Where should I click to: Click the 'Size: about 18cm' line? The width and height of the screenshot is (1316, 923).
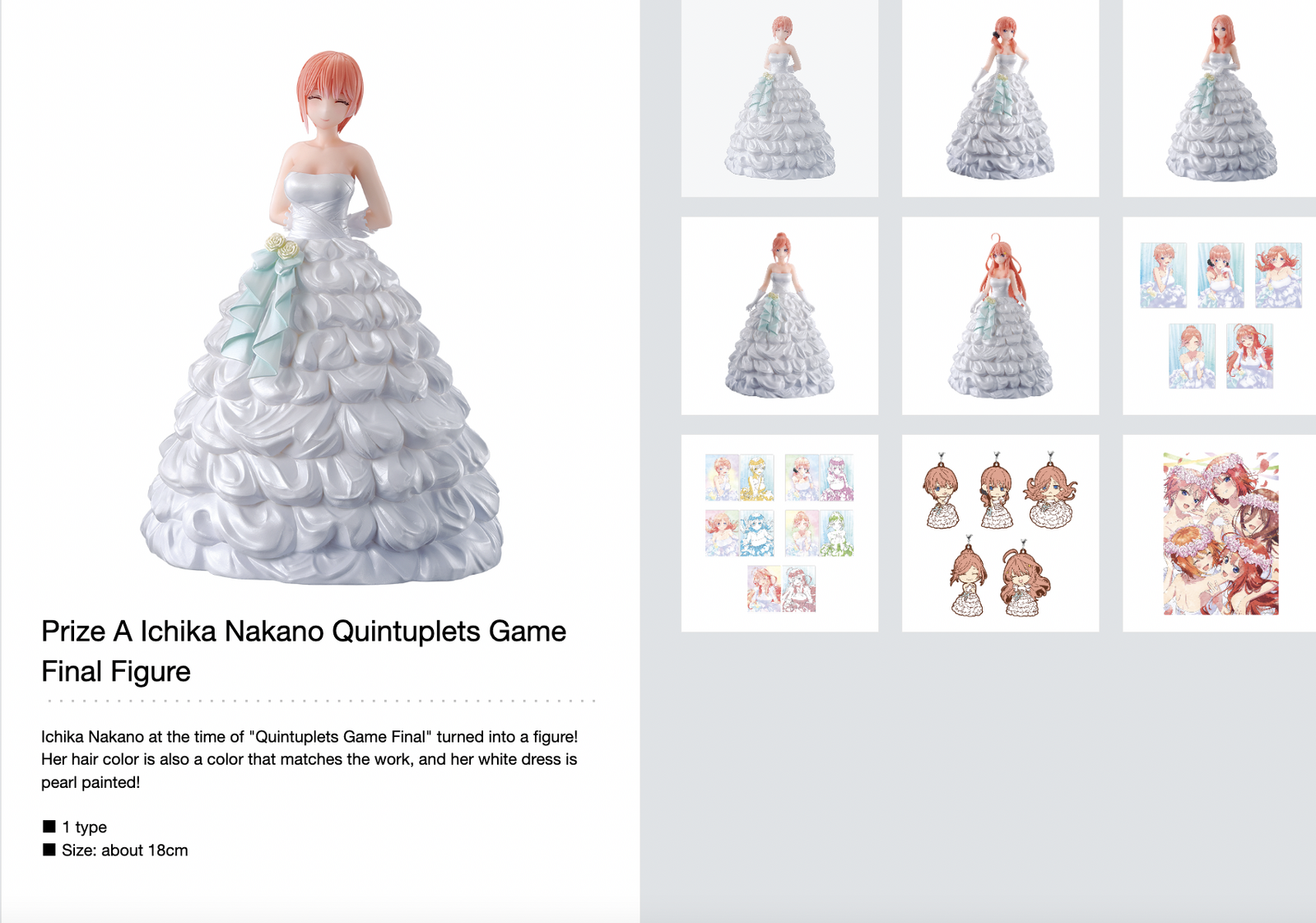(115, 850)
